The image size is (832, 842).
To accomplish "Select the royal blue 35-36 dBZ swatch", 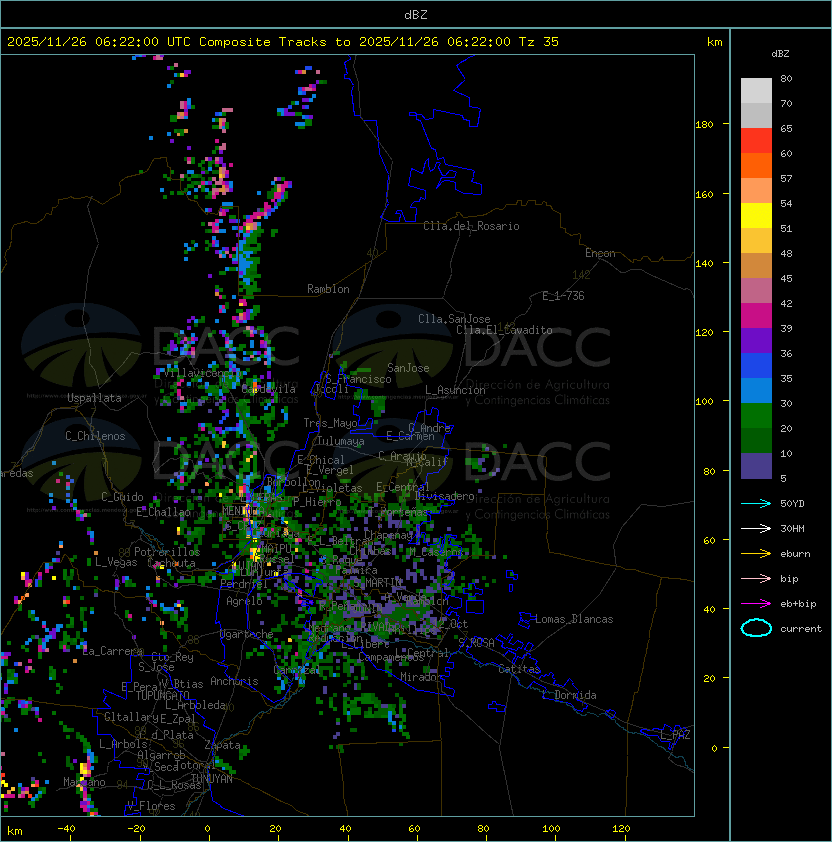I will pos(756,365).
